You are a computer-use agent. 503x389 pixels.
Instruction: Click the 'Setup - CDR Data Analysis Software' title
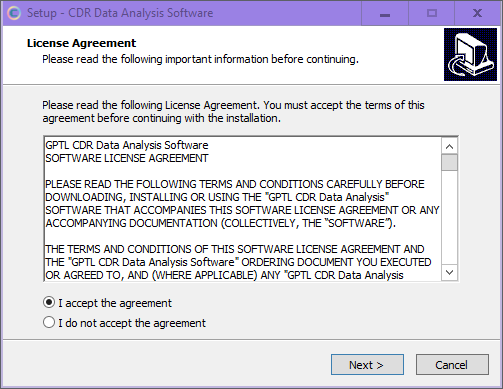[120, 13]
